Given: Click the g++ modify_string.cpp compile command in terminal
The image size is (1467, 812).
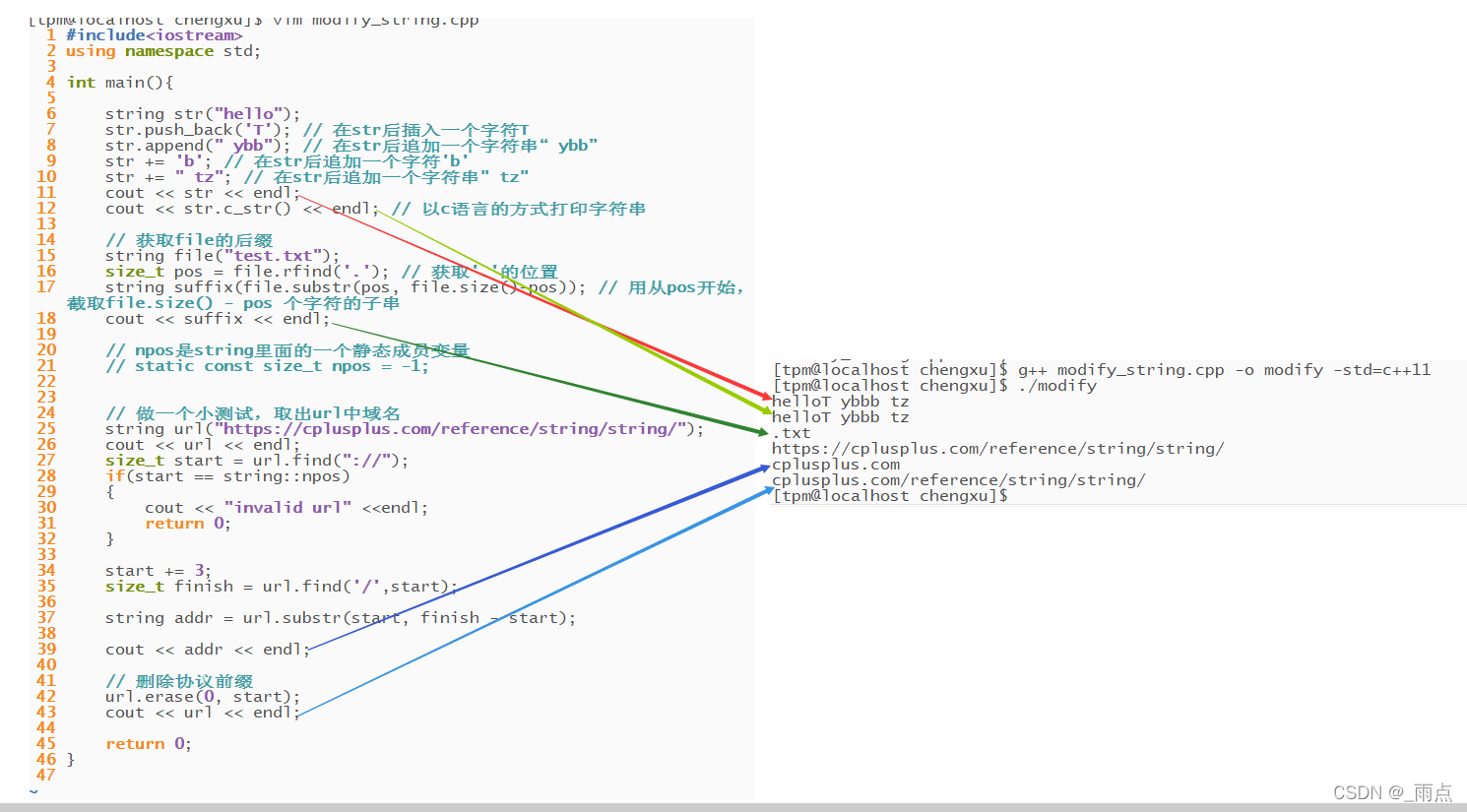Looking at the screenshot, I should [x=1224, y=370].
